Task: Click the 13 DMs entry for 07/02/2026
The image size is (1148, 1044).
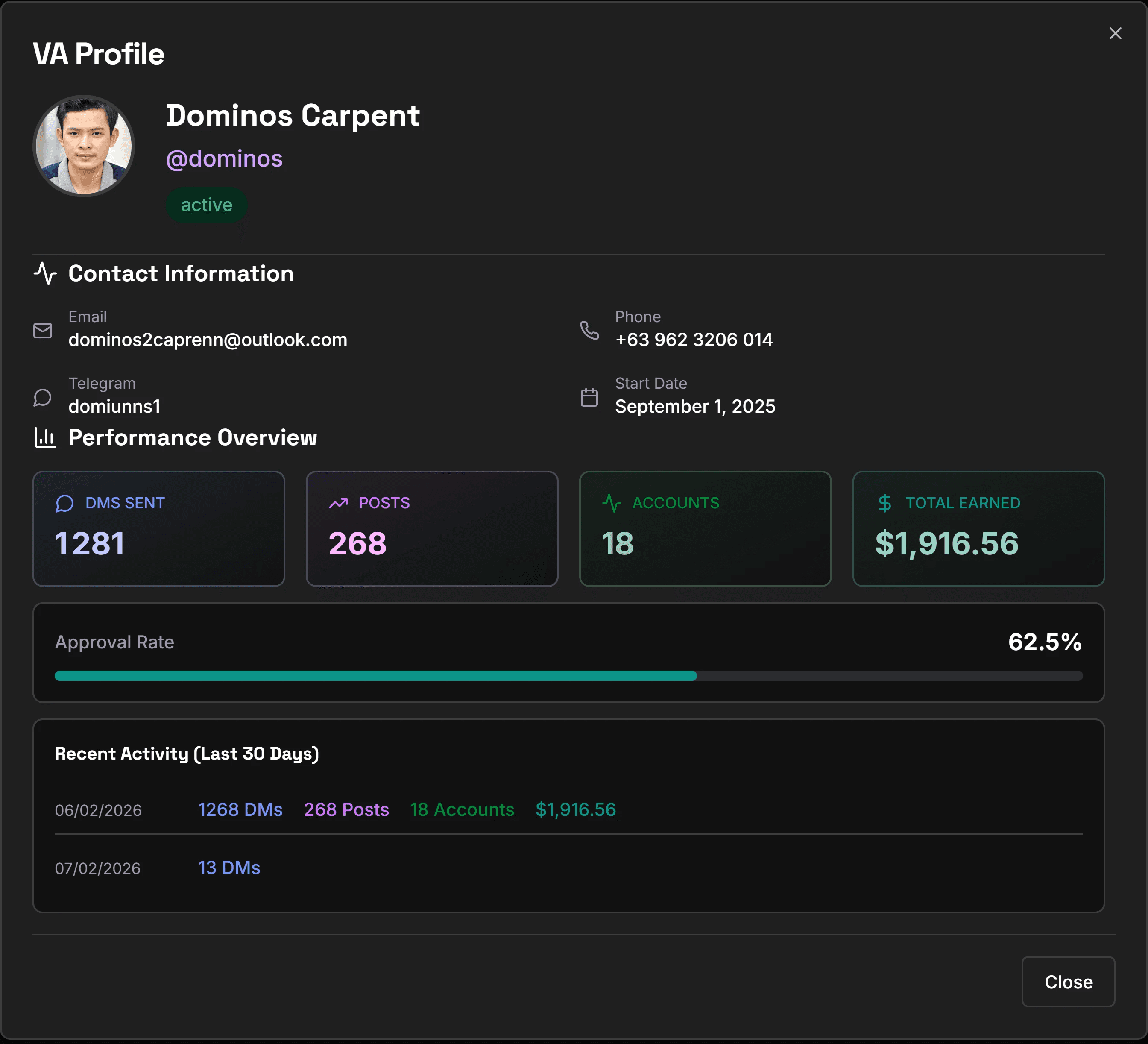Action: pyautogui.click(x=229, y=868)
